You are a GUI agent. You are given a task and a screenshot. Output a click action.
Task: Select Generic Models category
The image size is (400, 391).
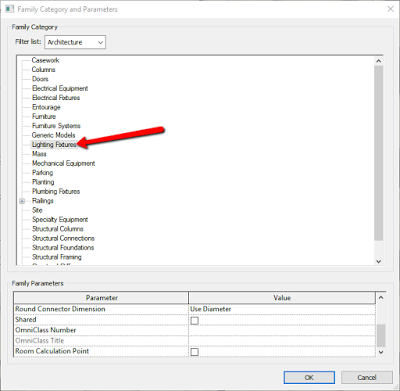pos(53,135)
